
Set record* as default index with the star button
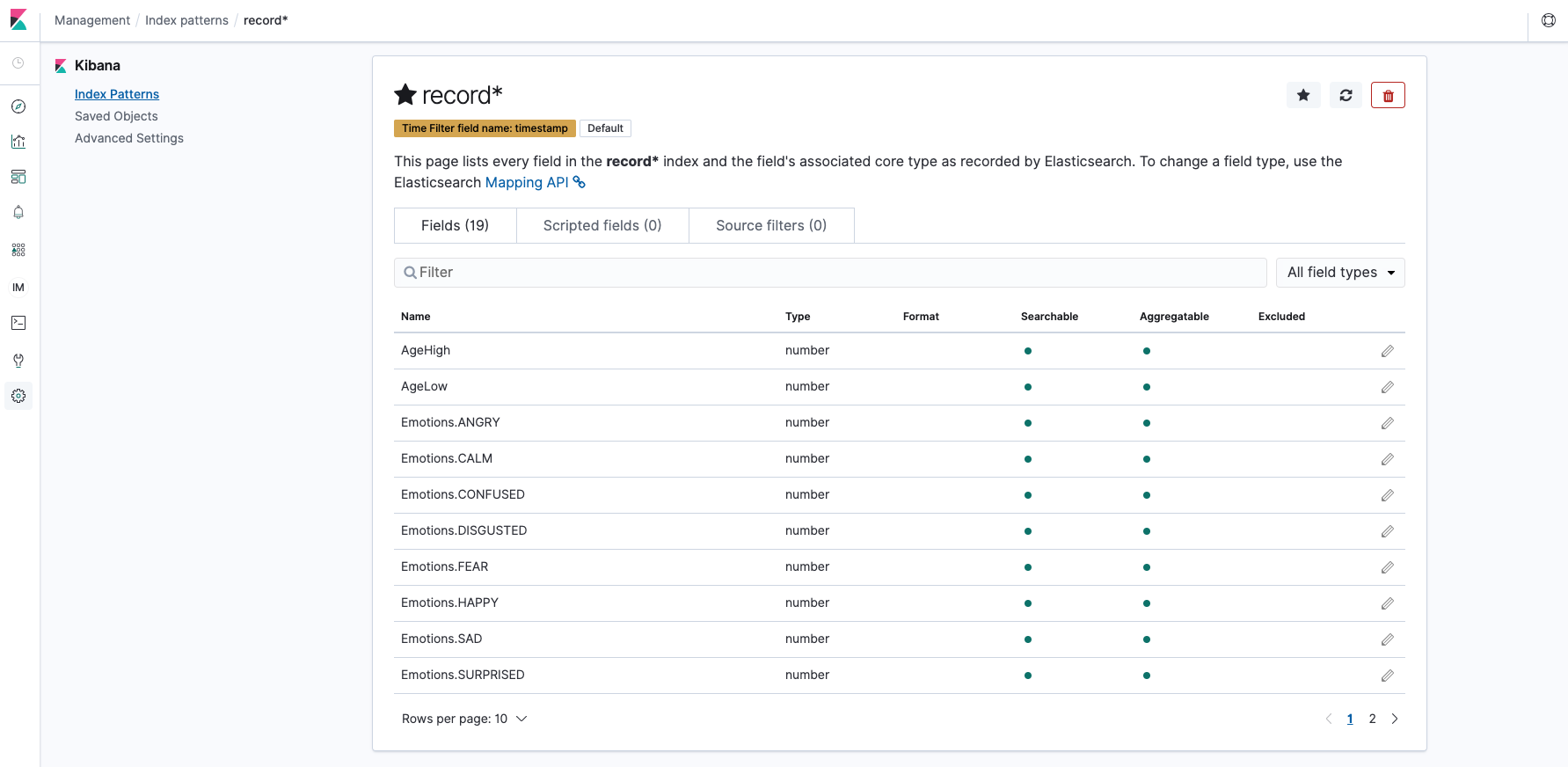click(x=1303, y=95)
